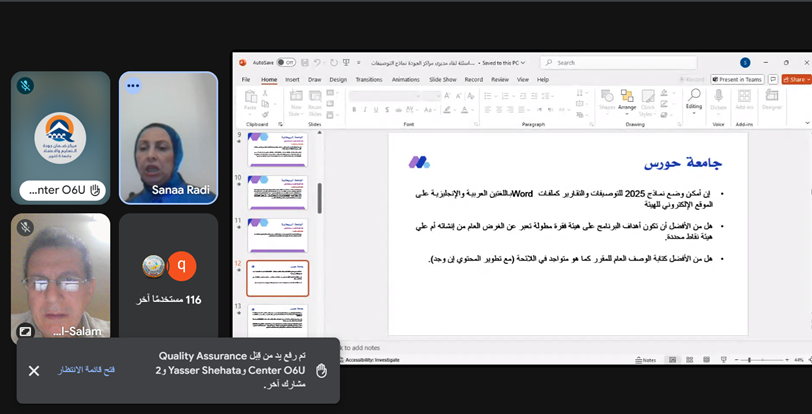The width and height of the screenshot is (812, 414).
Task: Toggle the Notes button in status bar
Action: pos(645,360)
